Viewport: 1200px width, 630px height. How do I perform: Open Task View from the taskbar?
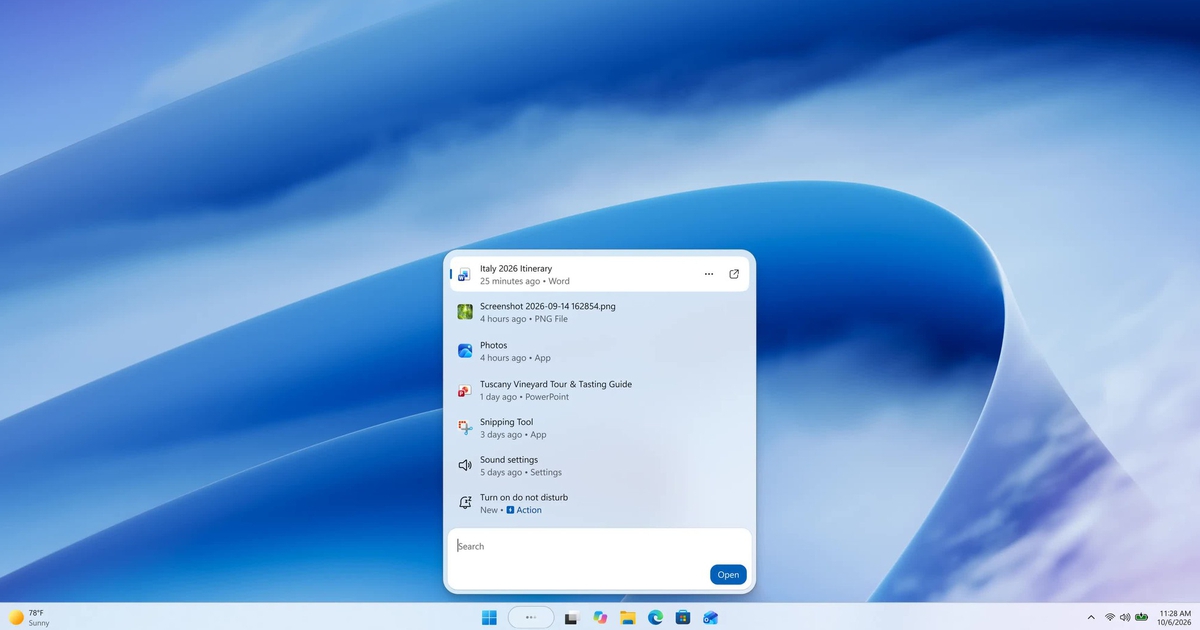click(x=572, y=617)
